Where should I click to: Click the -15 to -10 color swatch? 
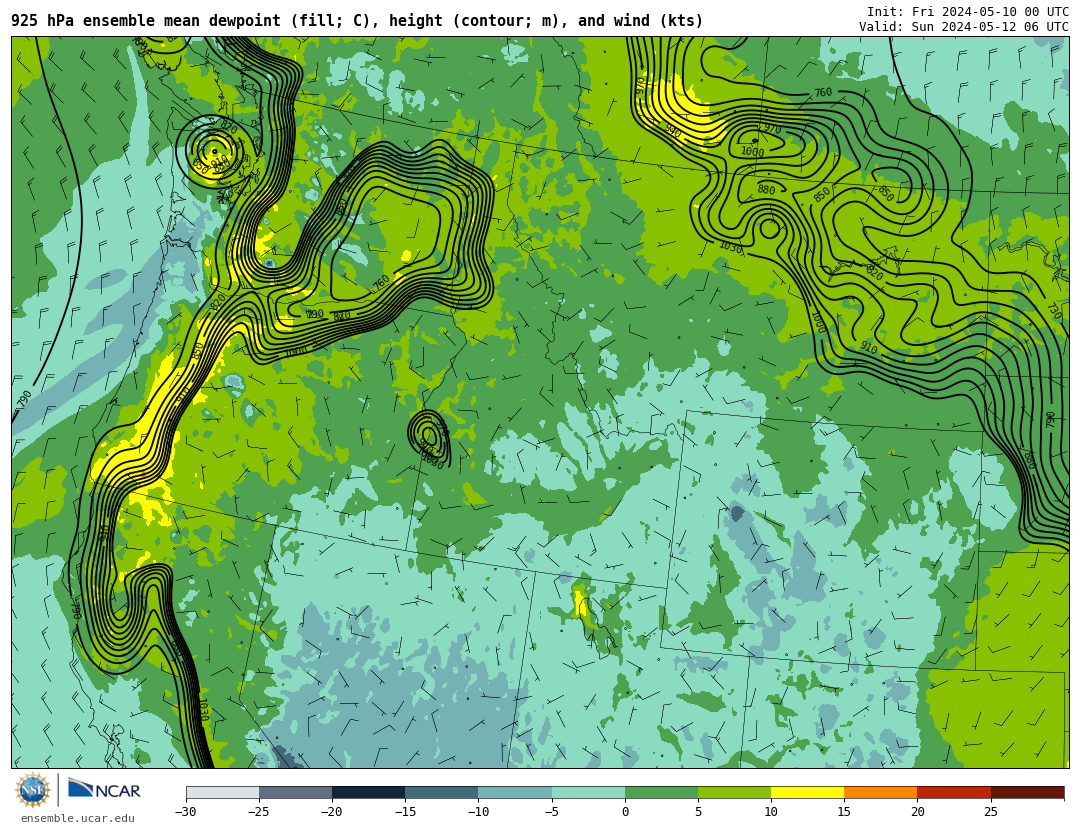click(x=442, y=792)
